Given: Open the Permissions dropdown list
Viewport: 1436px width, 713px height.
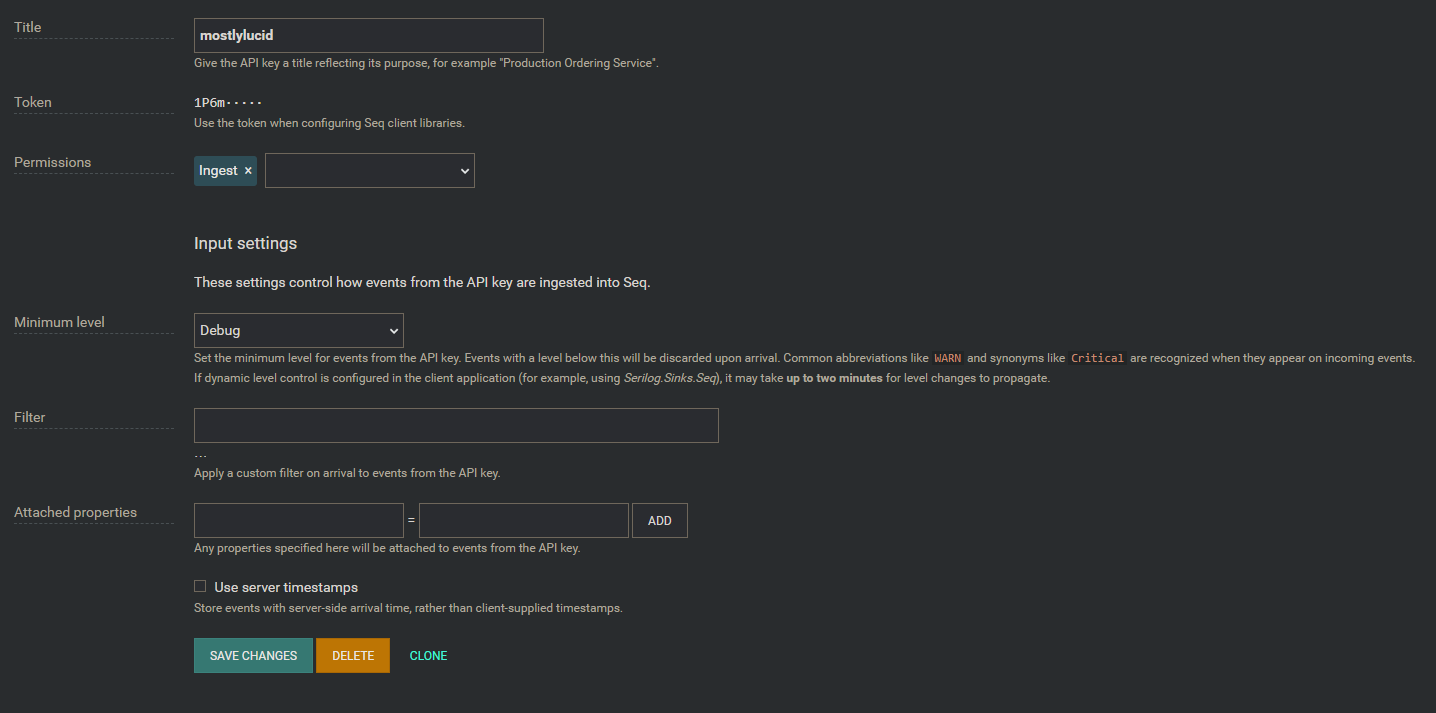Looking at the screenshot, I should pyautogui.click(x=370, y=170).
